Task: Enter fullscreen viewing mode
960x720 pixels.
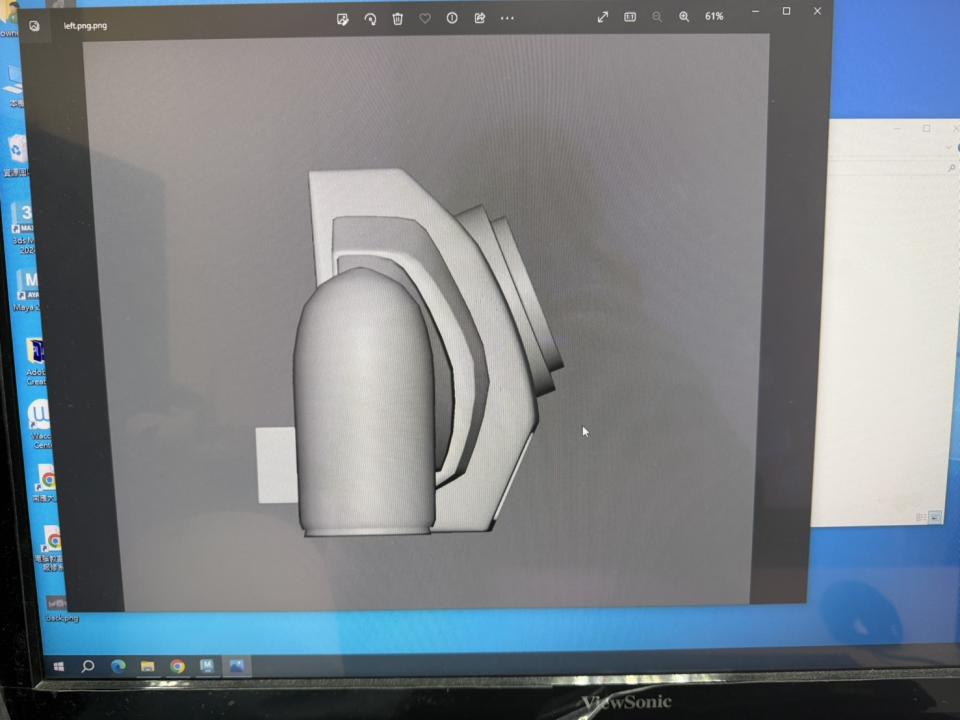Action: coord(602,17)
